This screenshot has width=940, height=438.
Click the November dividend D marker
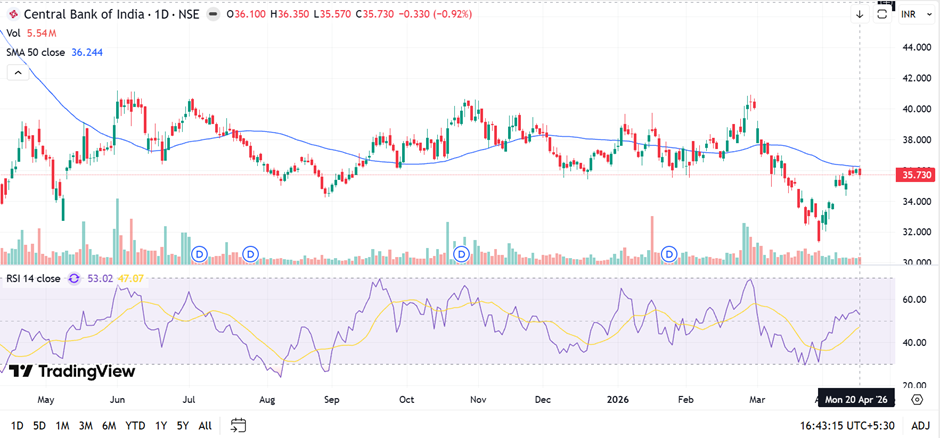(461, 254)
